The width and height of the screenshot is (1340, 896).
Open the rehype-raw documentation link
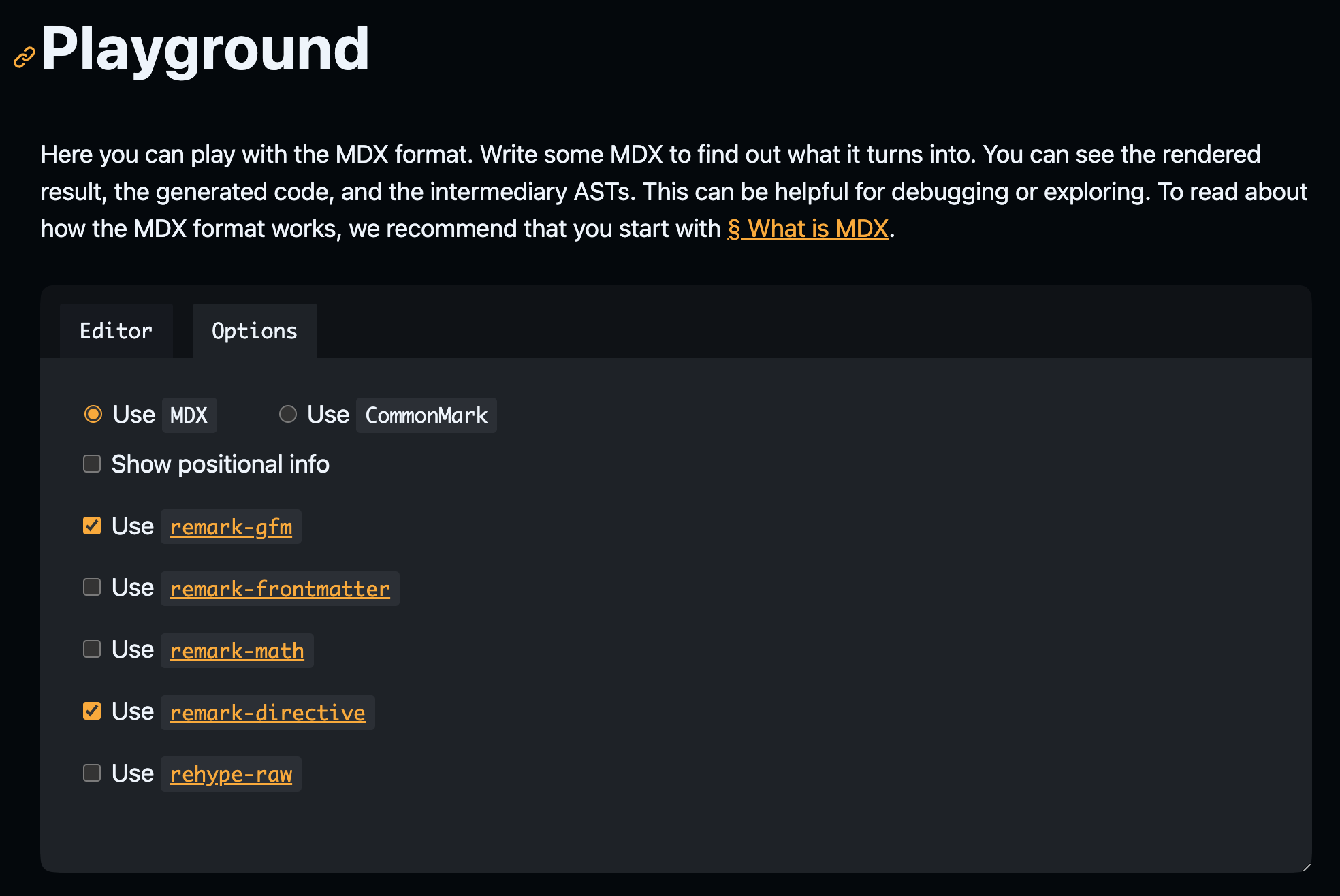(230, 774)
